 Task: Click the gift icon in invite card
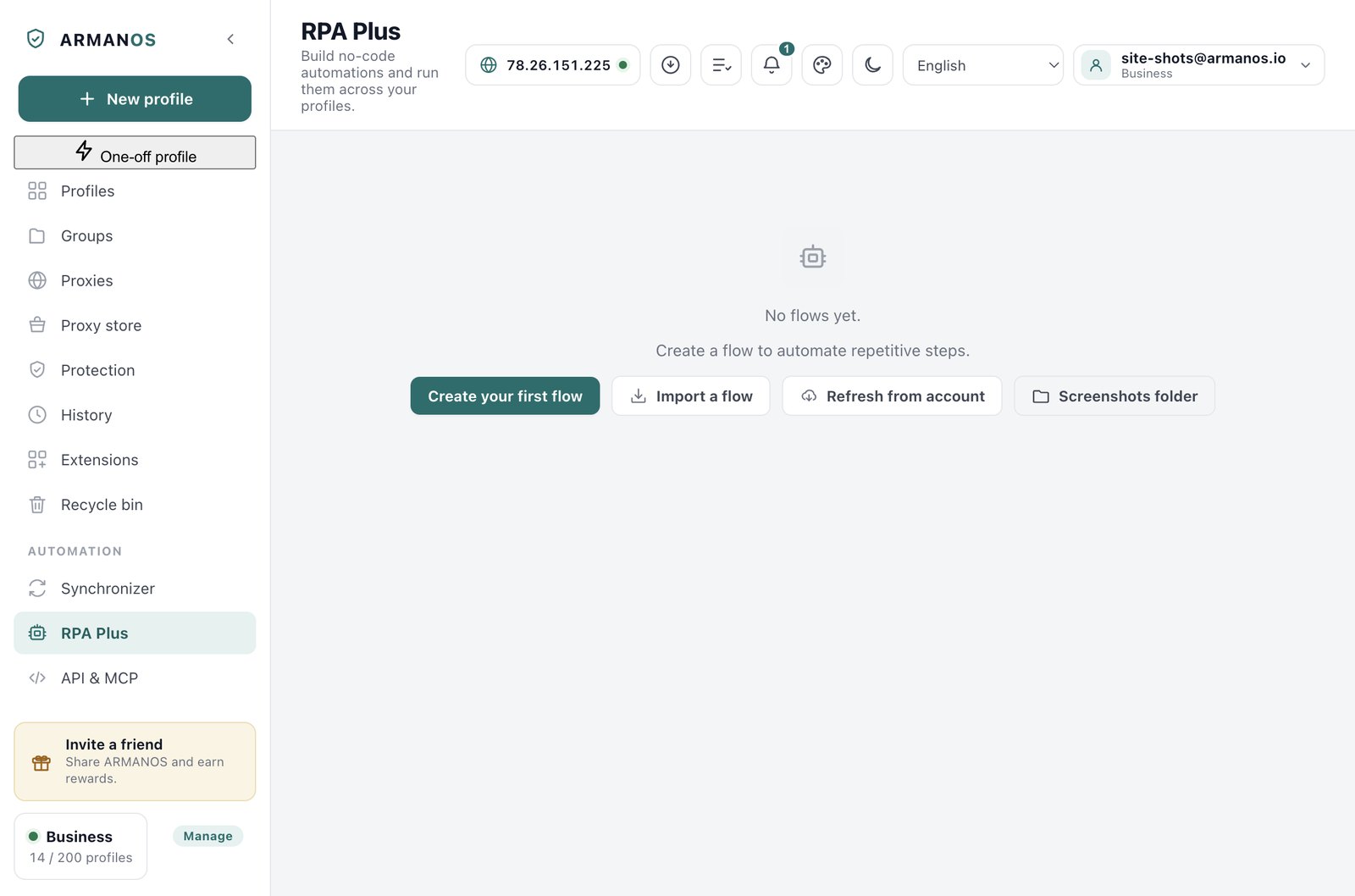[41, 763]
